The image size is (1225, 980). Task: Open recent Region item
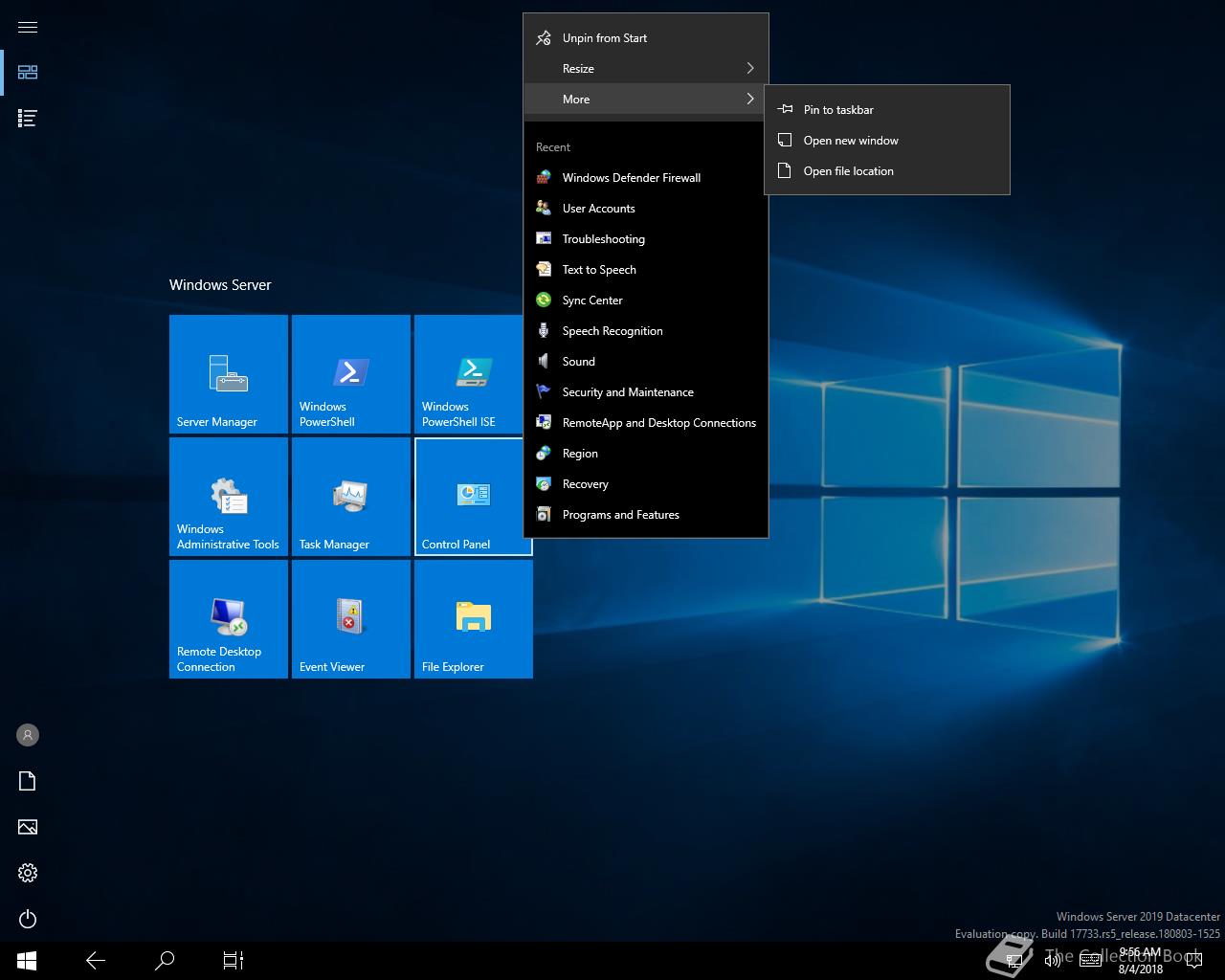(x=646, y=454)
